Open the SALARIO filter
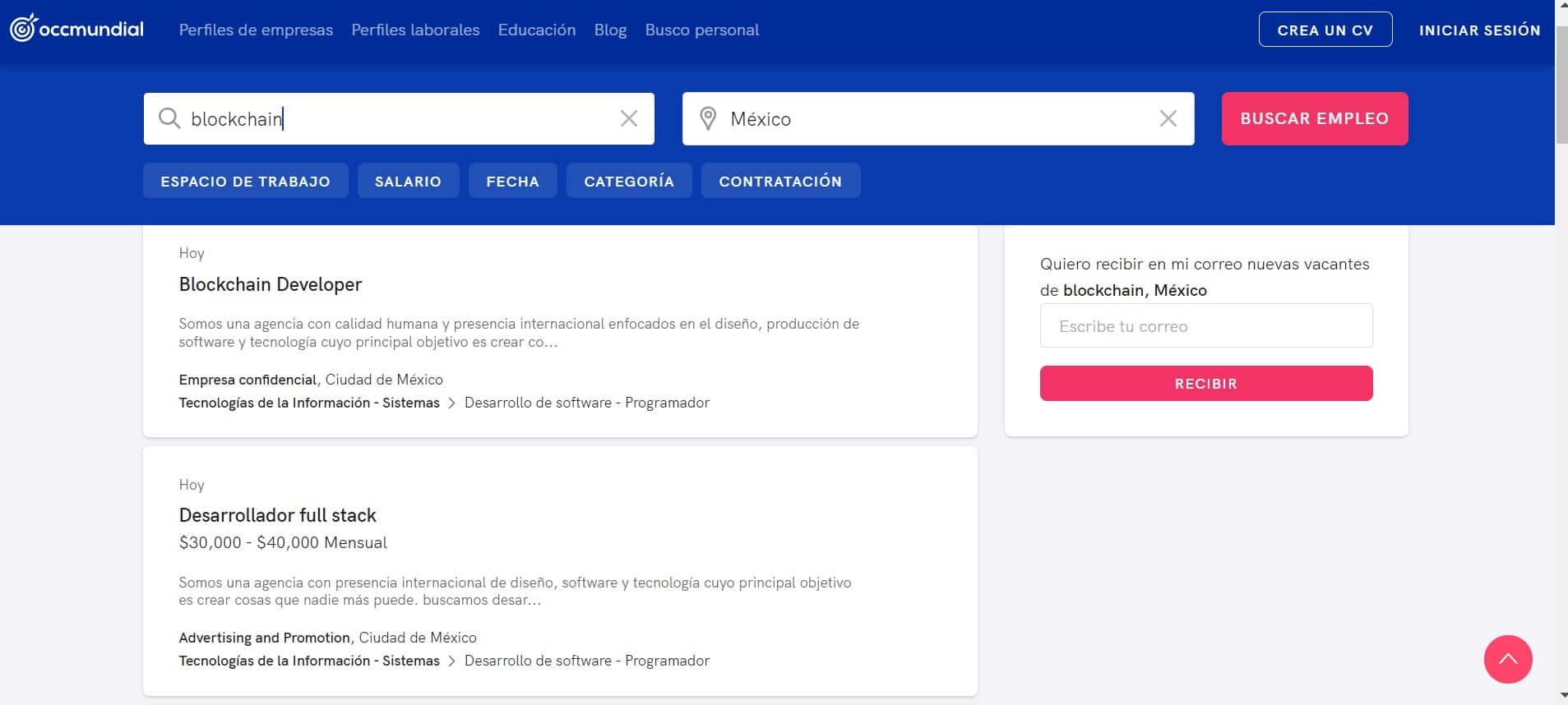 point(408,181)
